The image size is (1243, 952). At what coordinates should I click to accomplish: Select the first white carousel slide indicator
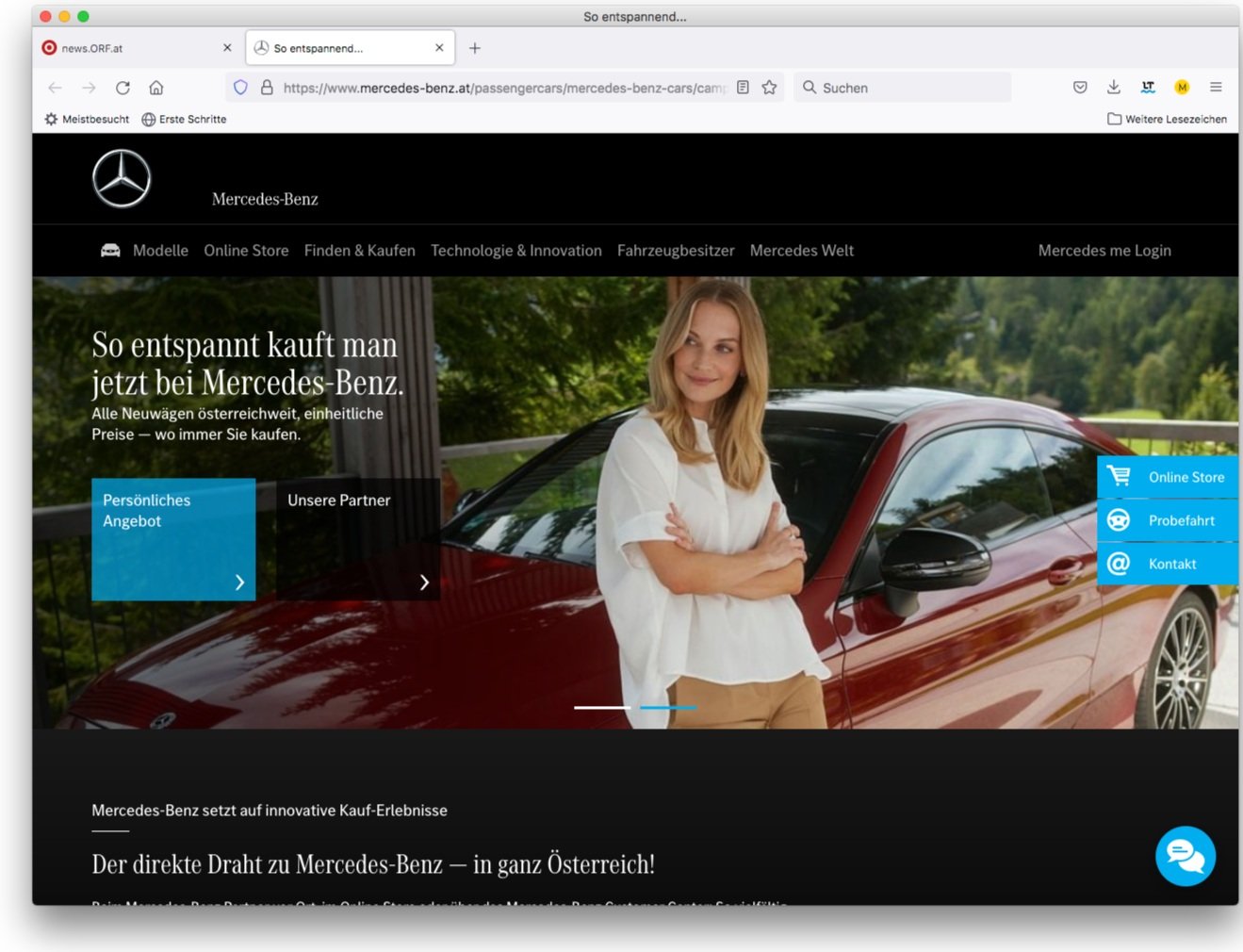pyautogui.click(x=602, y=707)
